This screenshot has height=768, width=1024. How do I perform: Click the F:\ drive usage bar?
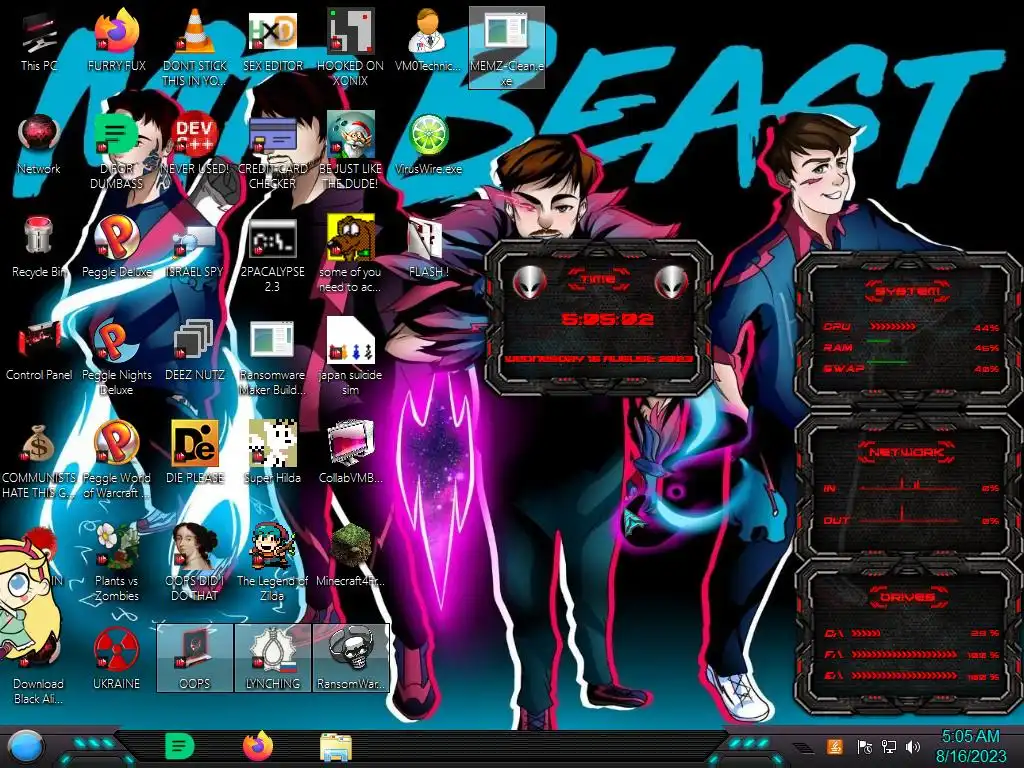904,654
